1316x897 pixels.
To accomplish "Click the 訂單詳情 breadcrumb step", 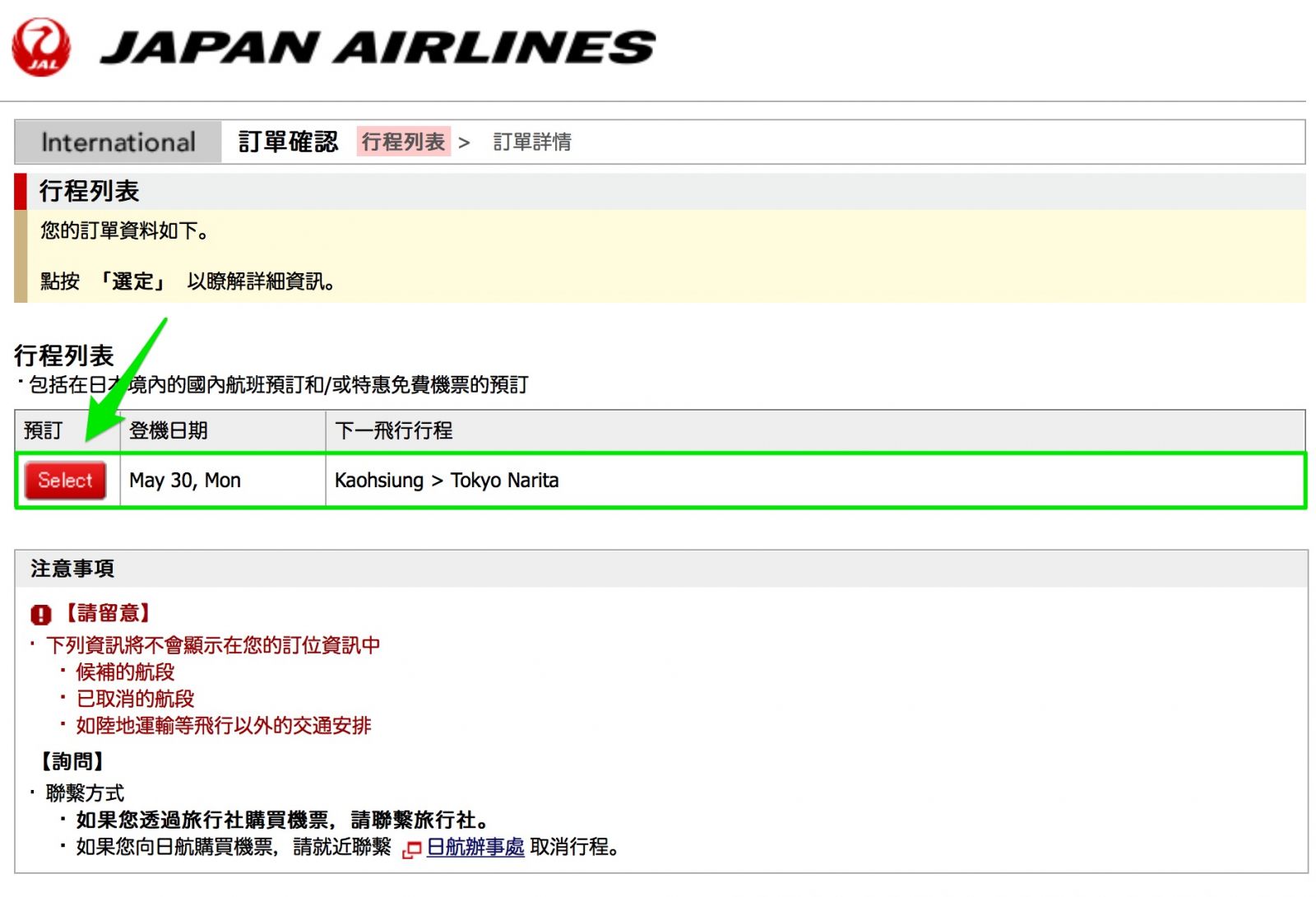I will pos(532,142).
